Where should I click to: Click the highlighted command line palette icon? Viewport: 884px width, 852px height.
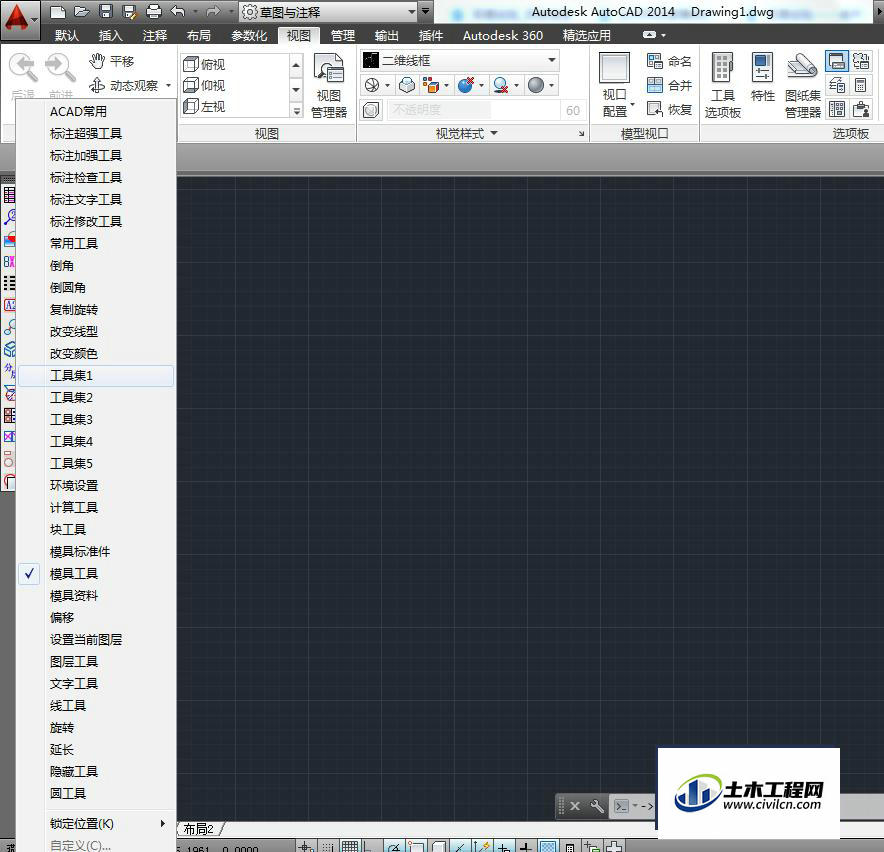pyautogui.click(x=837, y=61)
